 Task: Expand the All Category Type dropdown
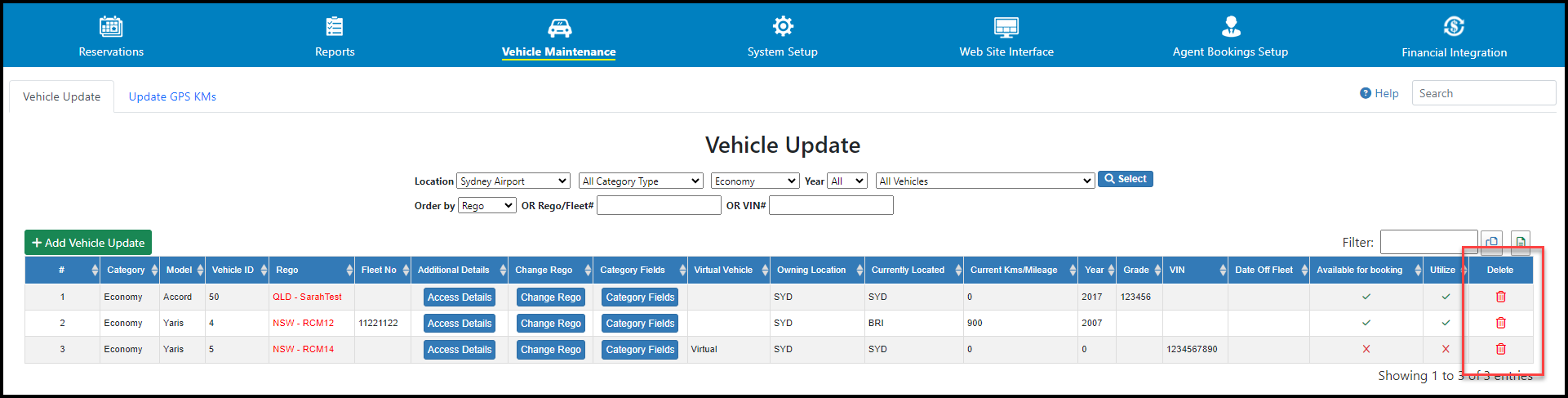pos(641,181)
